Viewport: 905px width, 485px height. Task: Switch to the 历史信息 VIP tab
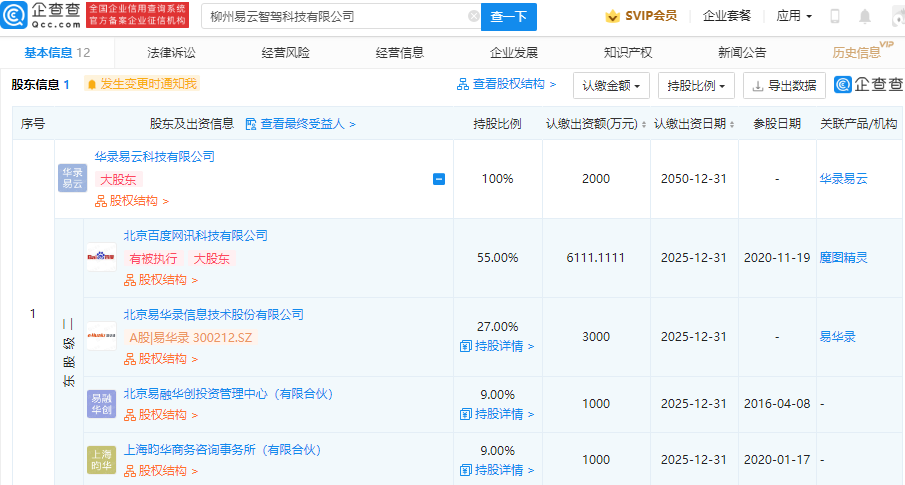[862, 51]
